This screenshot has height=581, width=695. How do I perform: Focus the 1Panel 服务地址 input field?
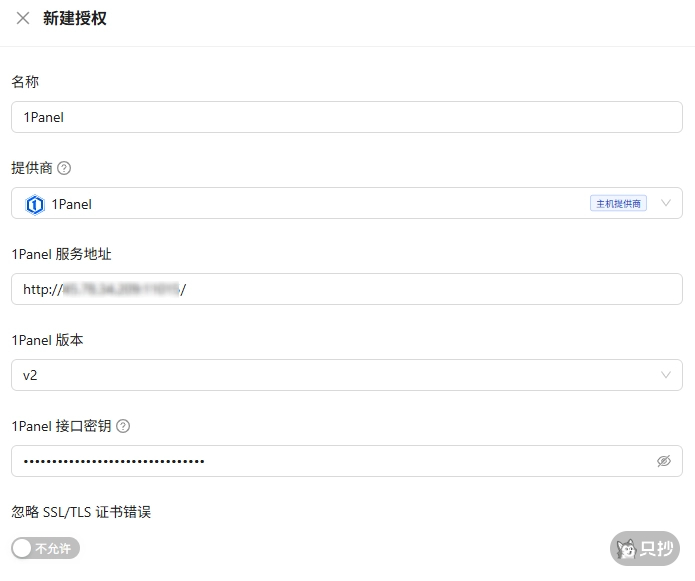coord(346,289)
